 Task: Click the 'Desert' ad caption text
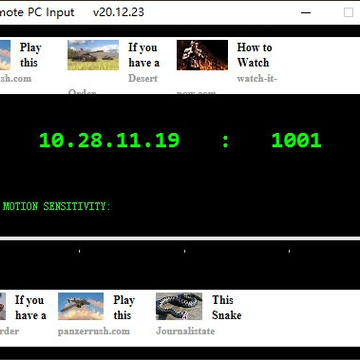coord(143,79)
